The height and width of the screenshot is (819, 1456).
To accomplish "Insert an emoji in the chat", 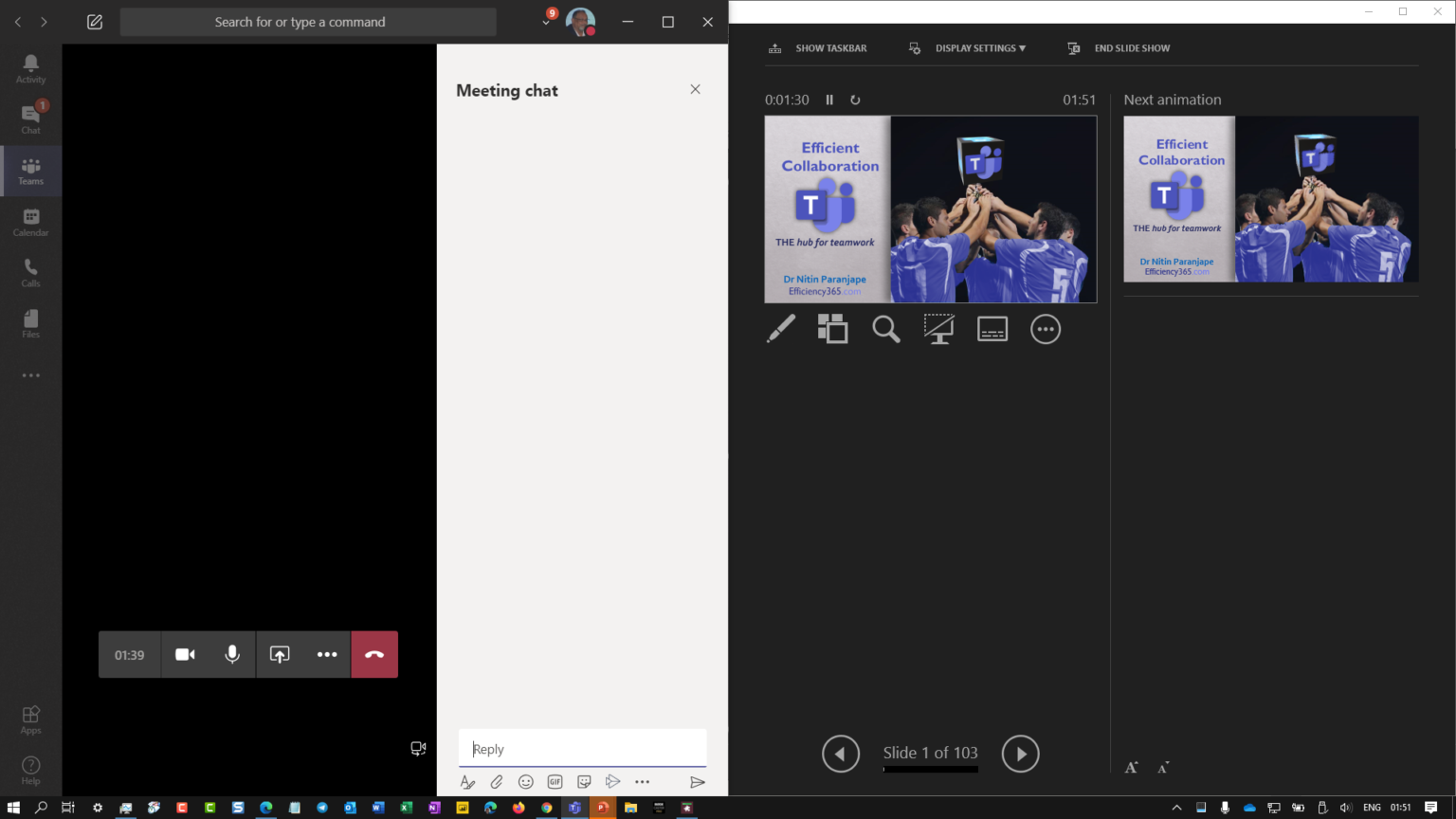I will 526,781.
